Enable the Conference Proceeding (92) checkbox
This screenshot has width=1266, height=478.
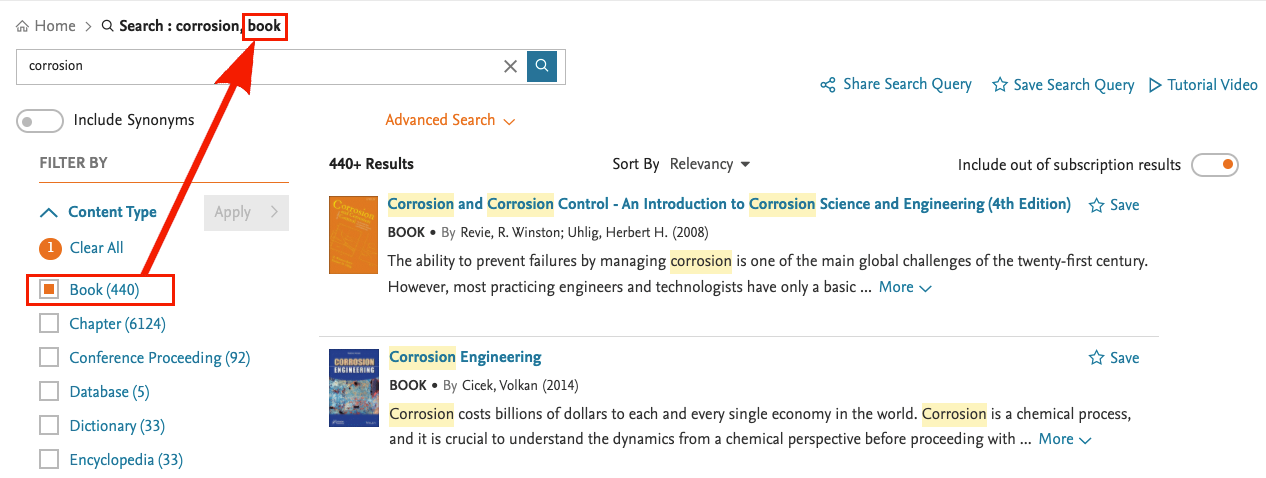(49, 358)
